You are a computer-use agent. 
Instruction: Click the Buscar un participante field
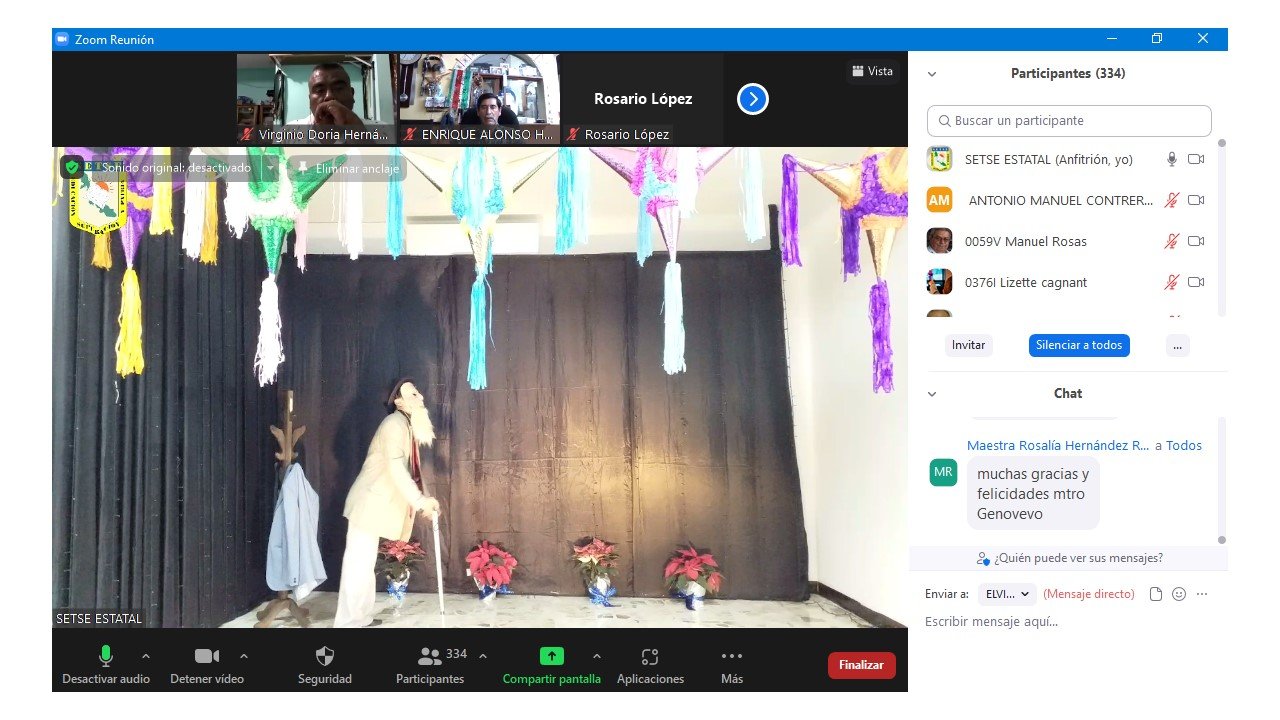click(1069, 121)
